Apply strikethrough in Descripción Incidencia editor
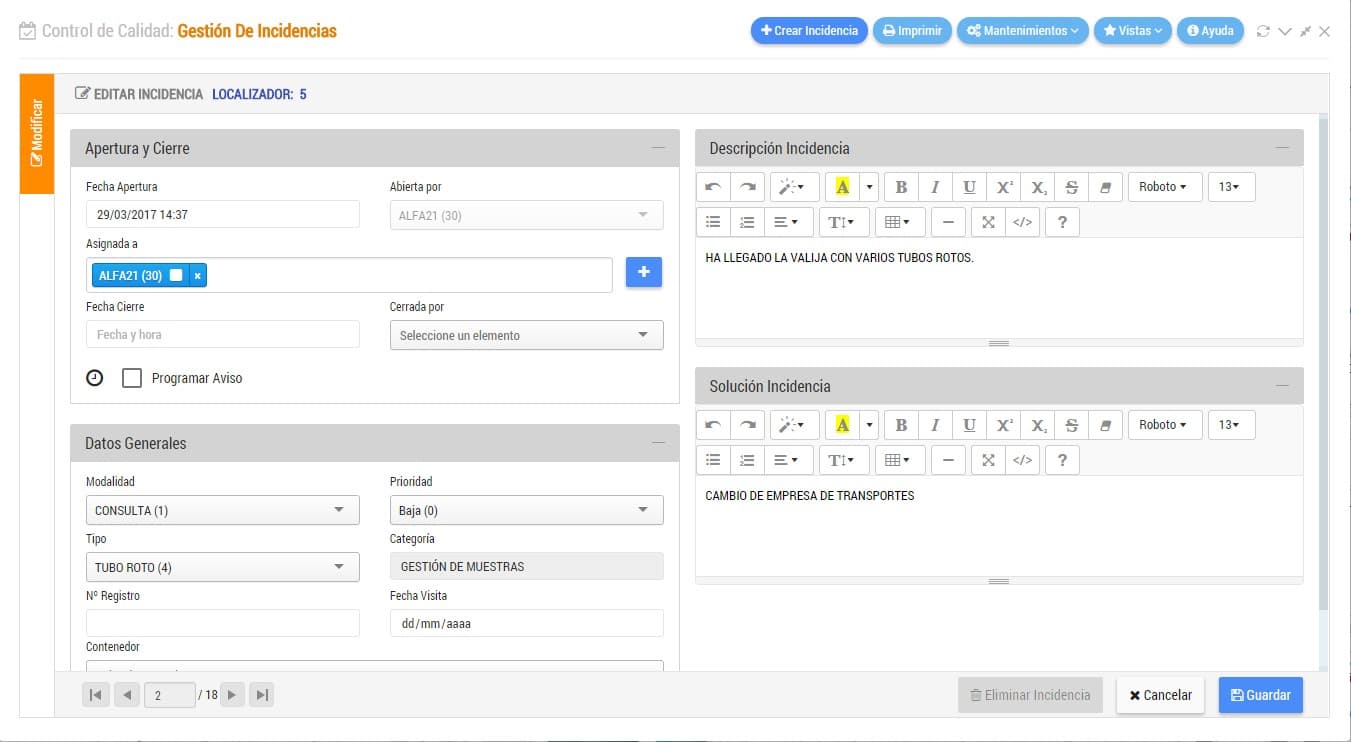 (1072, 187)
